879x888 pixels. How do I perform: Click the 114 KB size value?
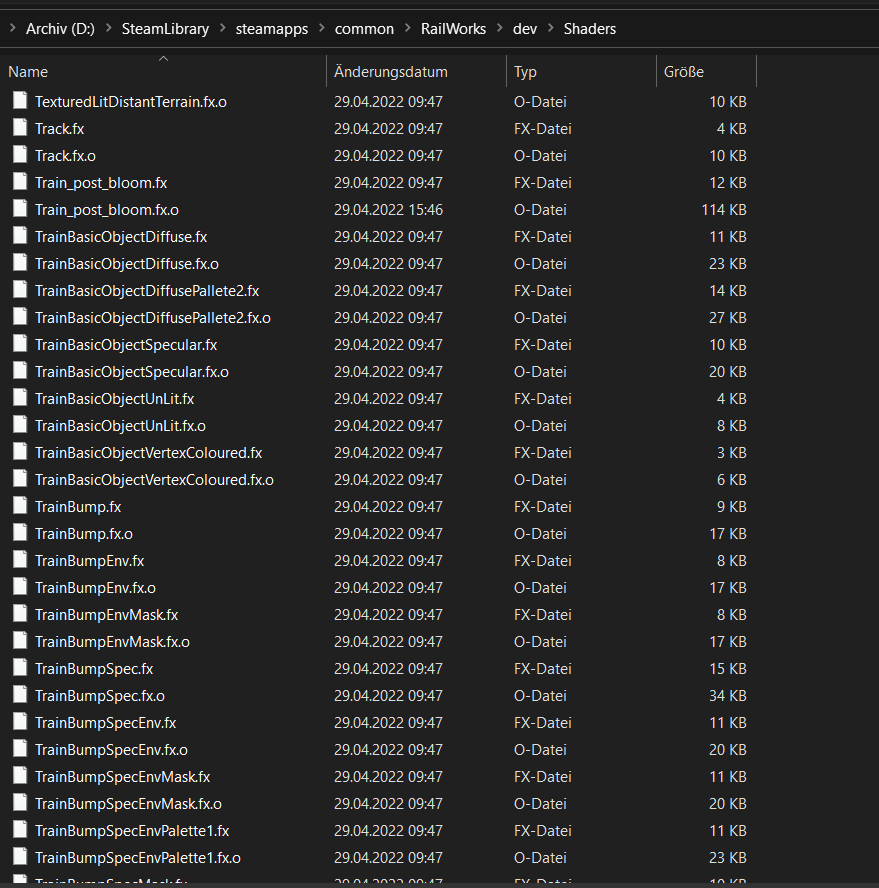(x=724, y=210)
